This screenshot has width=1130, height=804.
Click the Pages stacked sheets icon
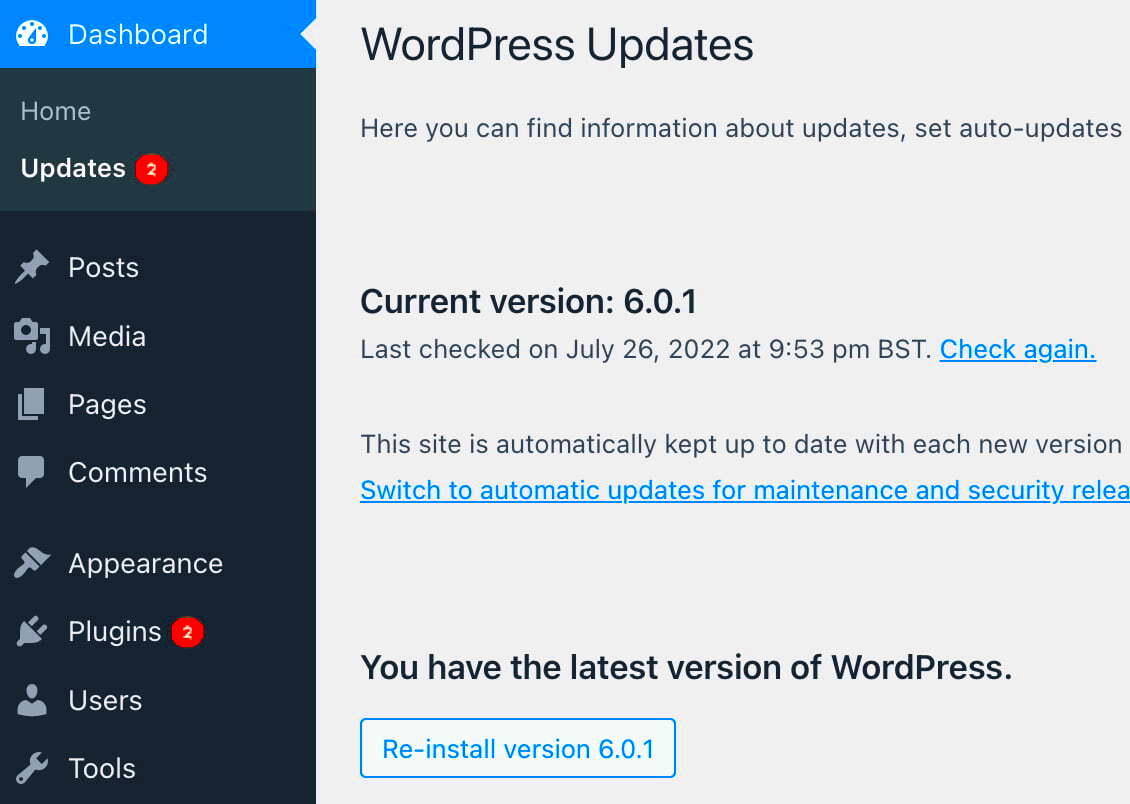click(x=31, y=404)
